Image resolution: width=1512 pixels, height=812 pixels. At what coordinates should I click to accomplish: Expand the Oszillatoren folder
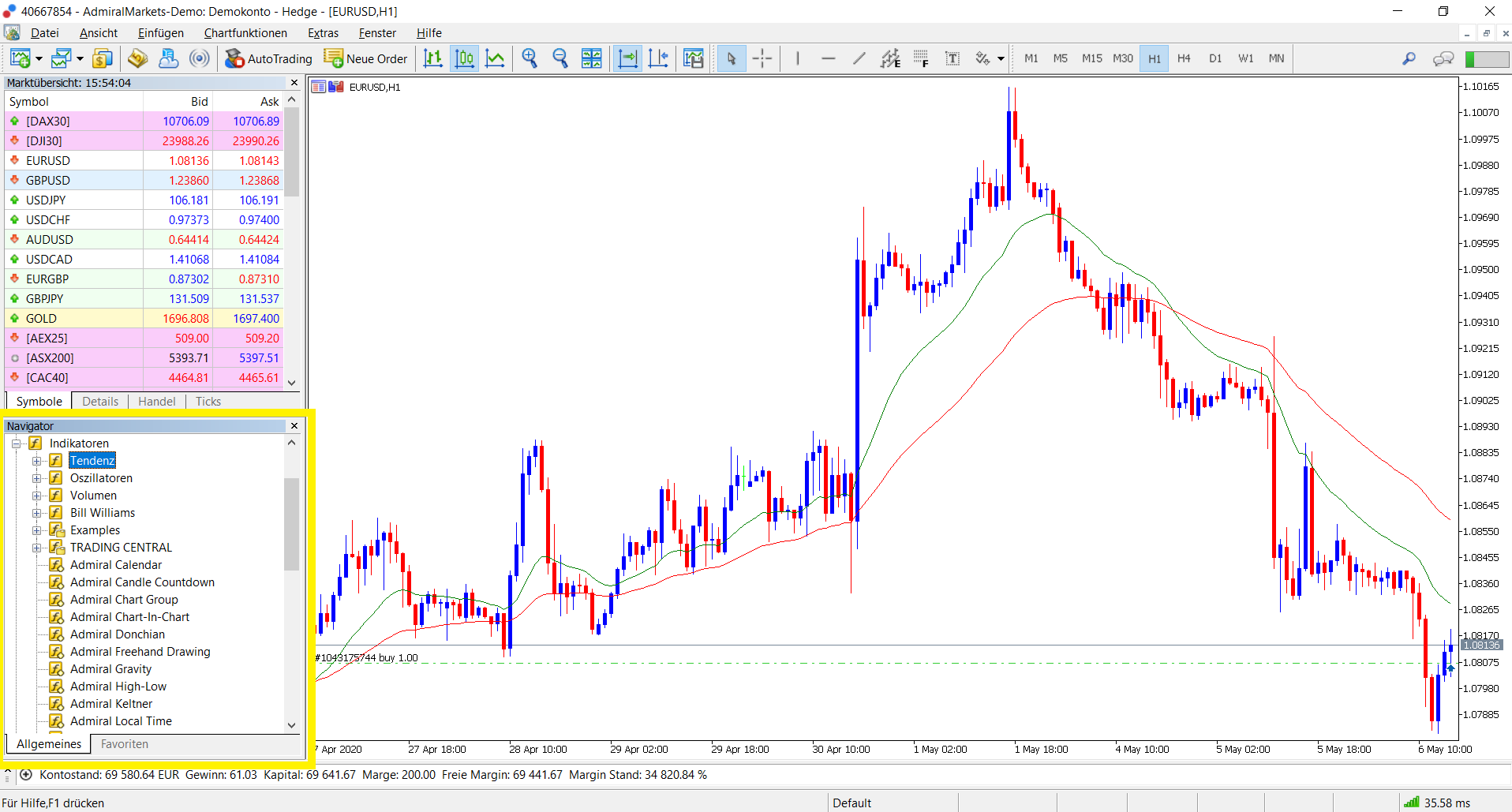[36, 478]
